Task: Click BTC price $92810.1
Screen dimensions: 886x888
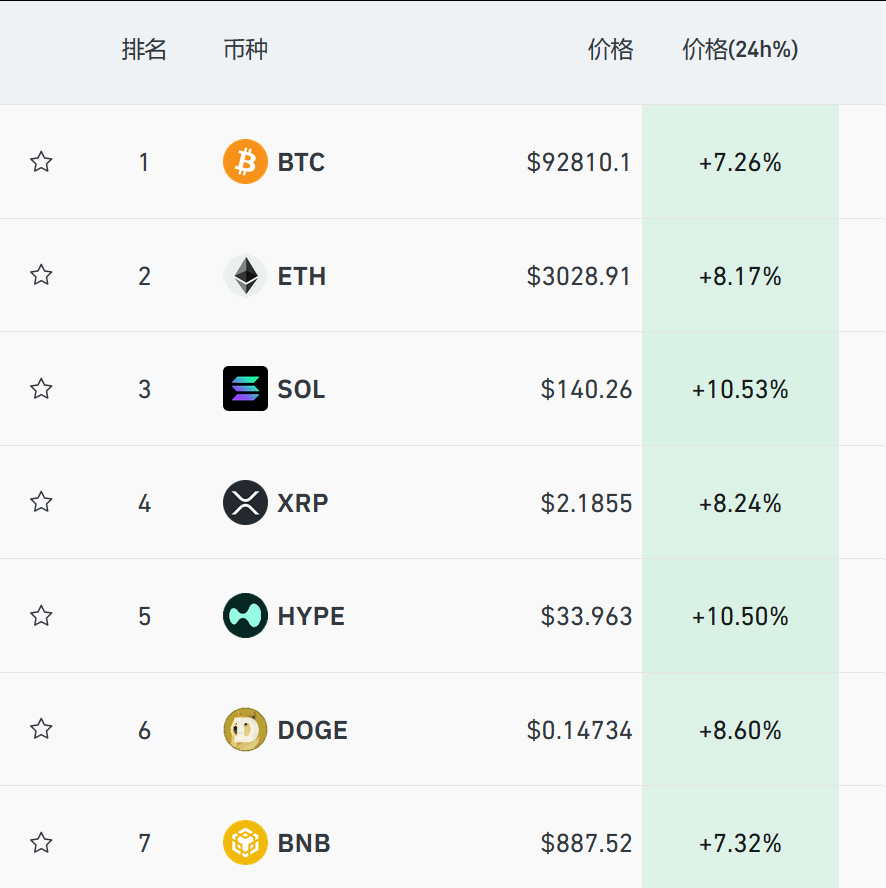Action: [x=579, y=162]
